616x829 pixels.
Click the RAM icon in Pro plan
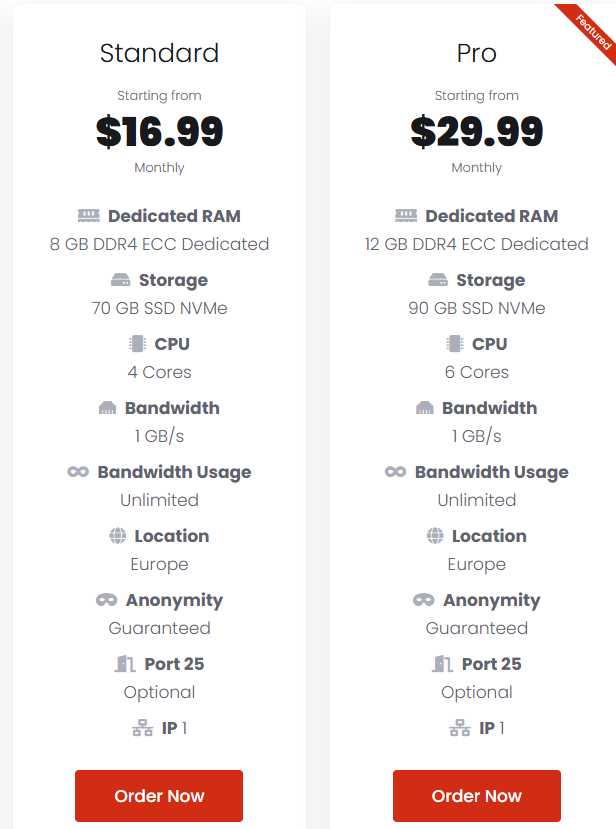coord(406,216)
